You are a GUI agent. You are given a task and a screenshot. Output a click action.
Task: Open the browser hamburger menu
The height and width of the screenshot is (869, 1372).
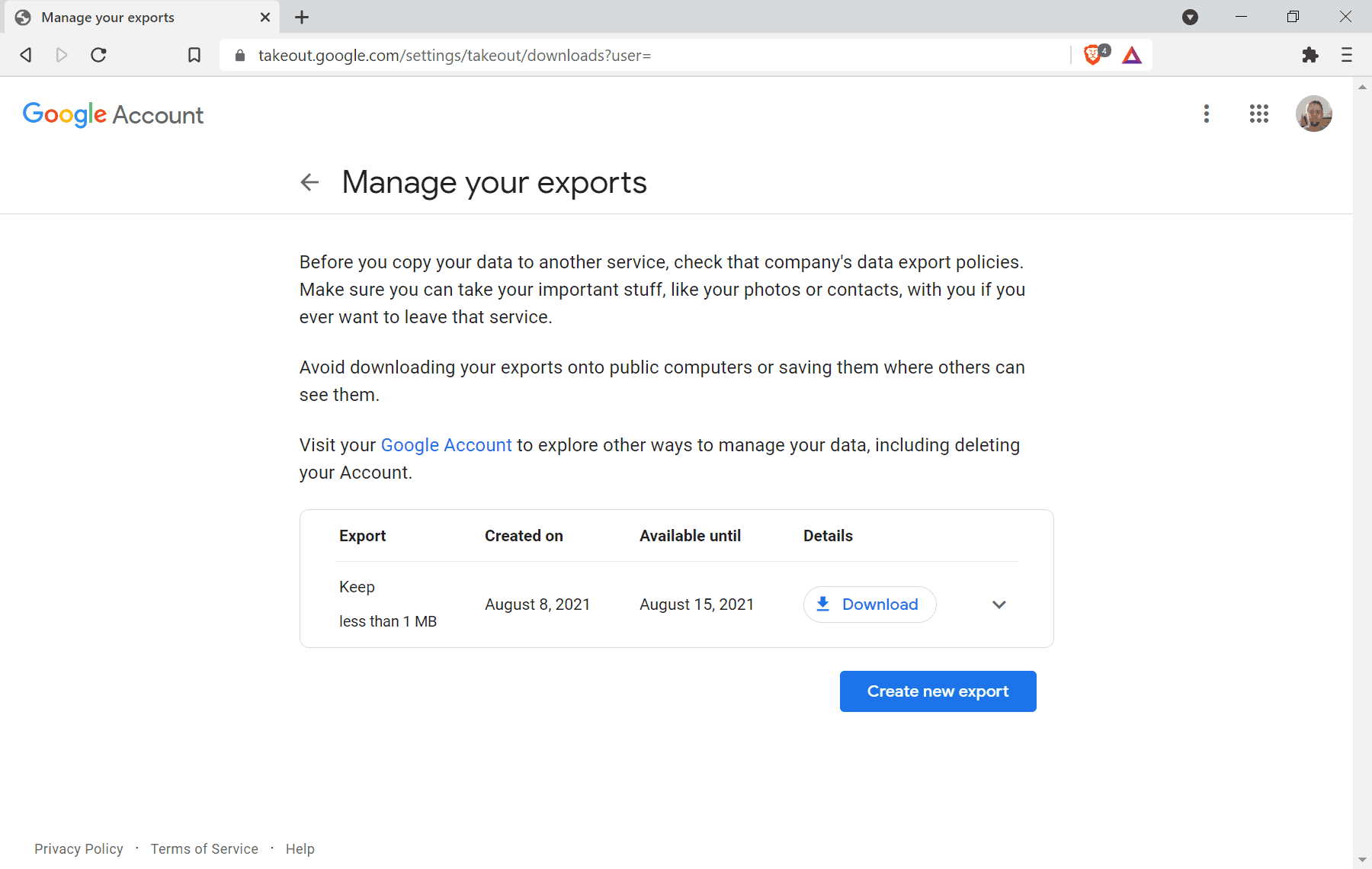tap(1346, 54)
